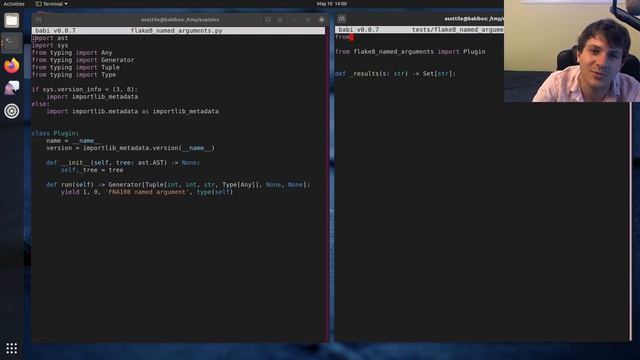Click the 'def _results(s: str)' line
The width and height of the screenshot is (640, 360).
(x=395, y=74)
